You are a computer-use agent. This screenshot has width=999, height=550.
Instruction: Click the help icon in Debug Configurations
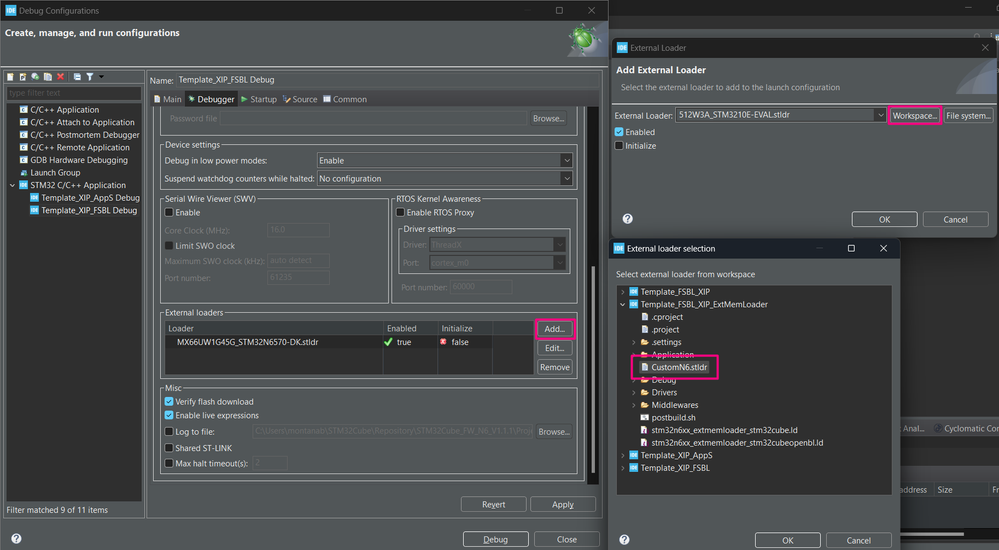[x=17, y=539]
